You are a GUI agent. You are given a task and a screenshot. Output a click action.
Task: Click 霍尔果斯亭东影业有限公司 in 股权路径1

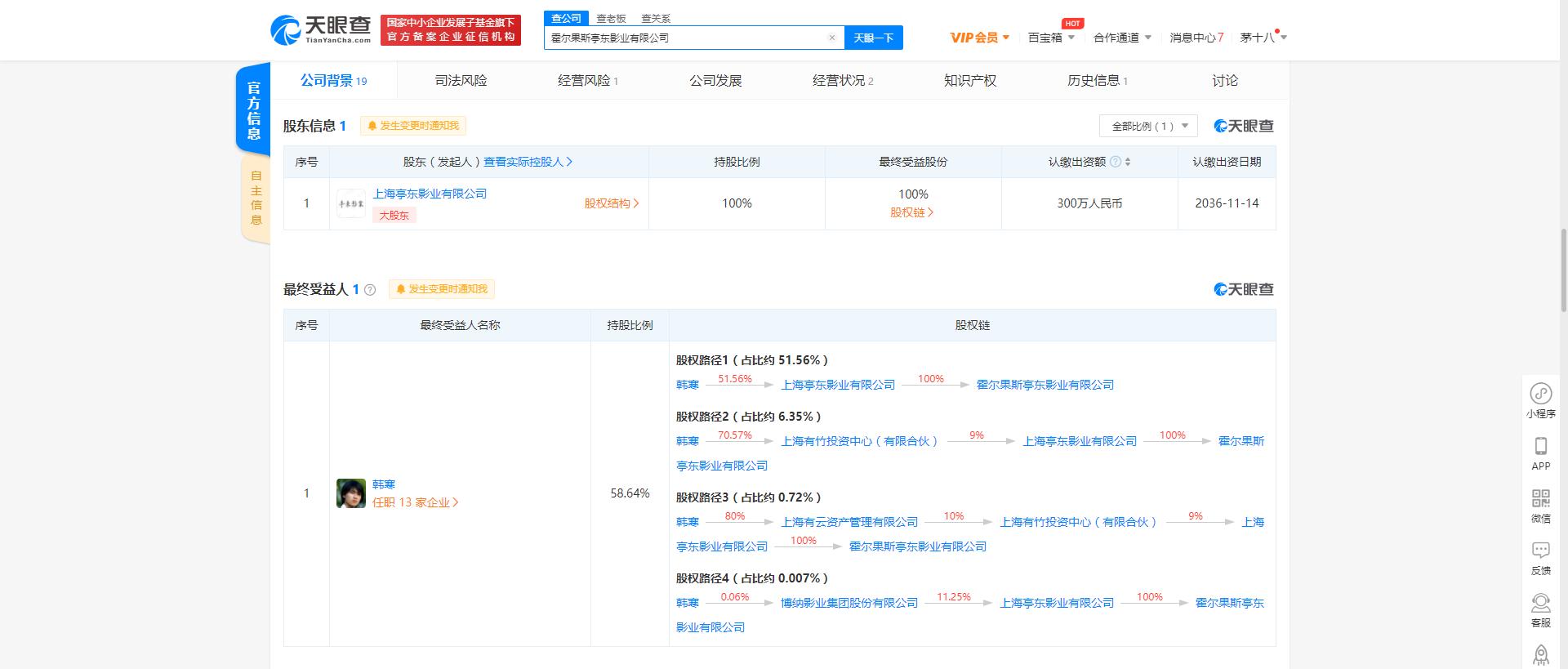coord(1045,385)
